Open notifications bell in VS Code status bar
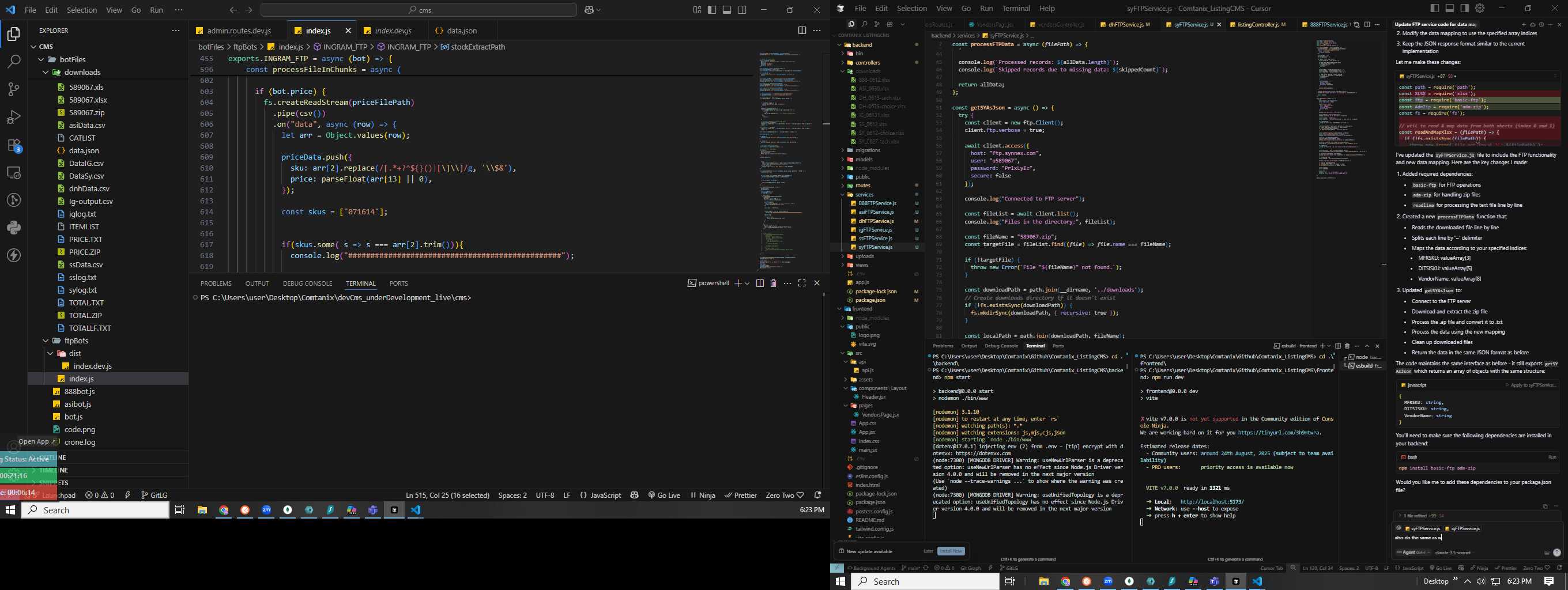 point(817,495)
